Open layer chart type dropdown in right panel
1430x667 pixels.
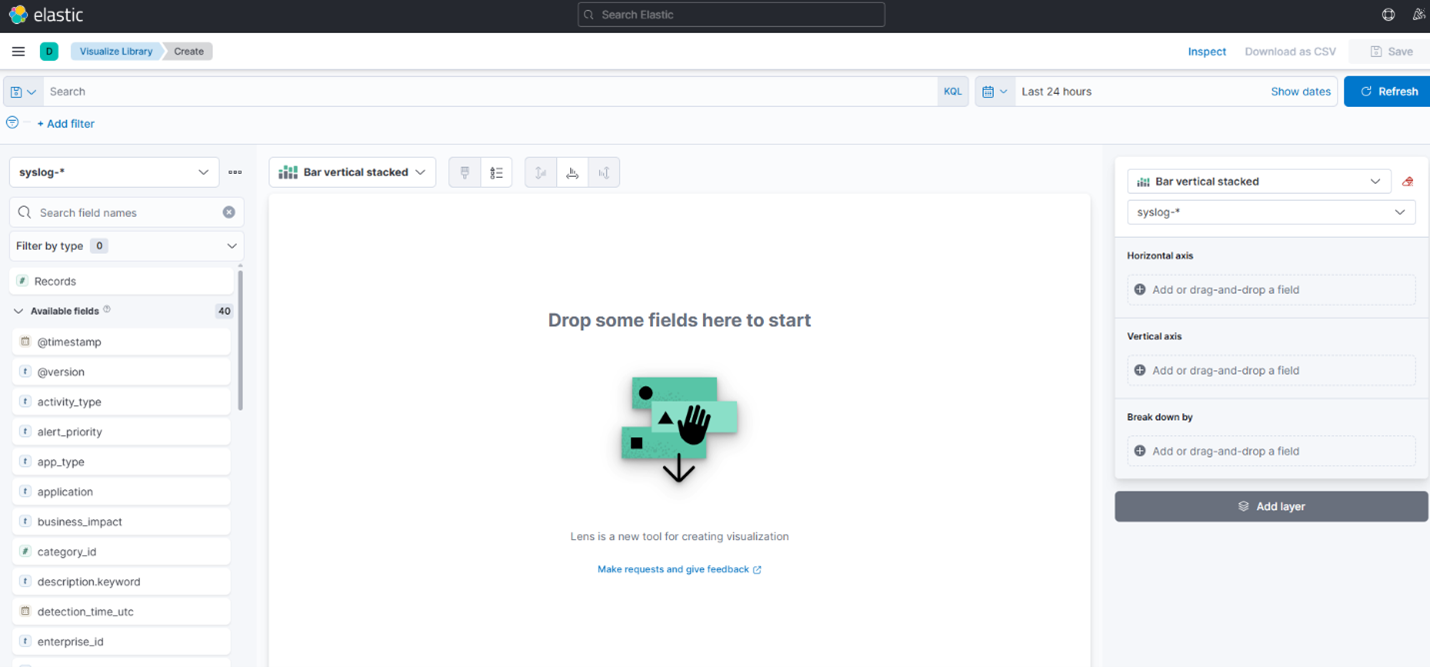(1259, 181)
